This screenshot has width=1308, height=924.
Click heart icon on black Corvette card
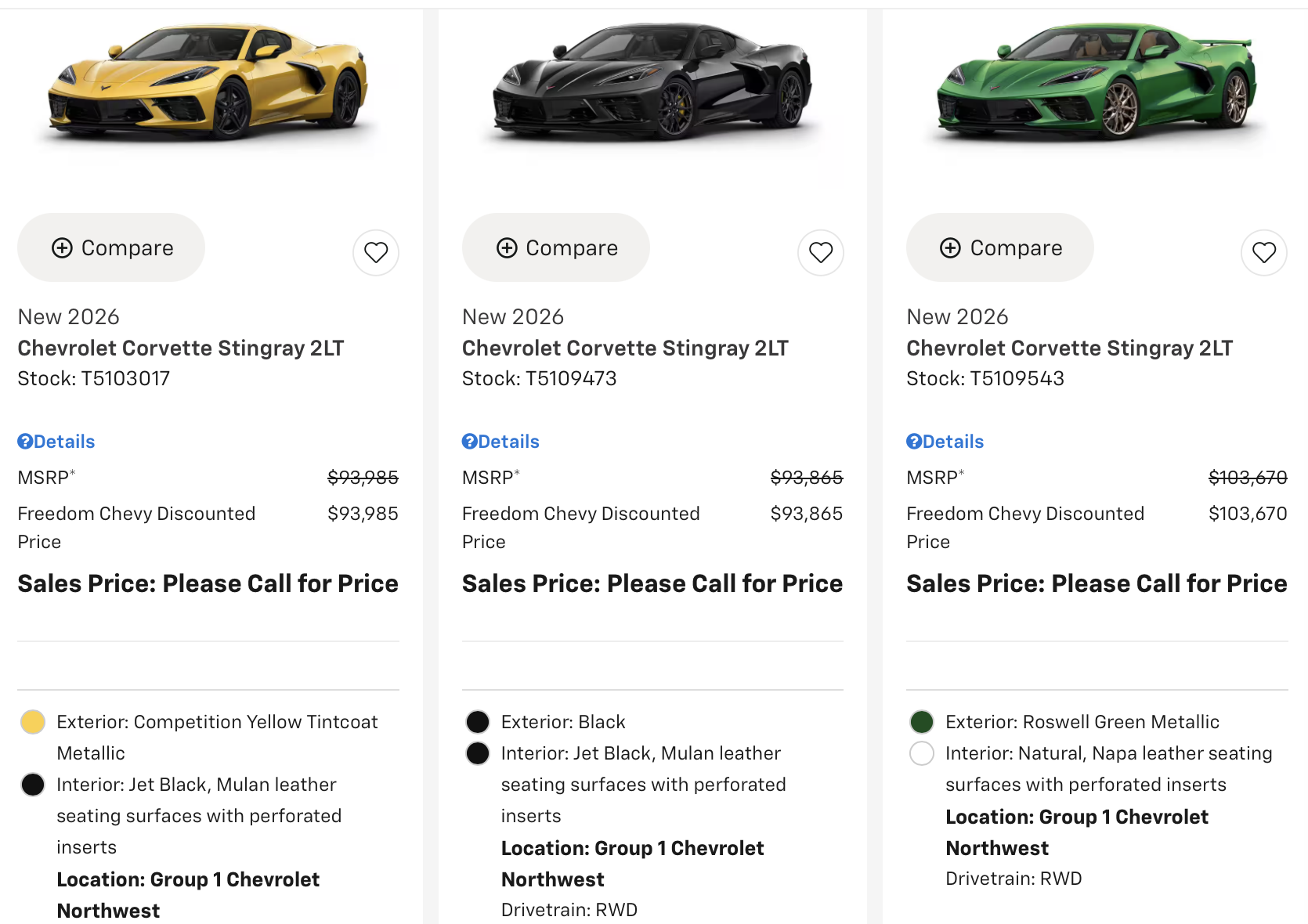coord(820,252)
